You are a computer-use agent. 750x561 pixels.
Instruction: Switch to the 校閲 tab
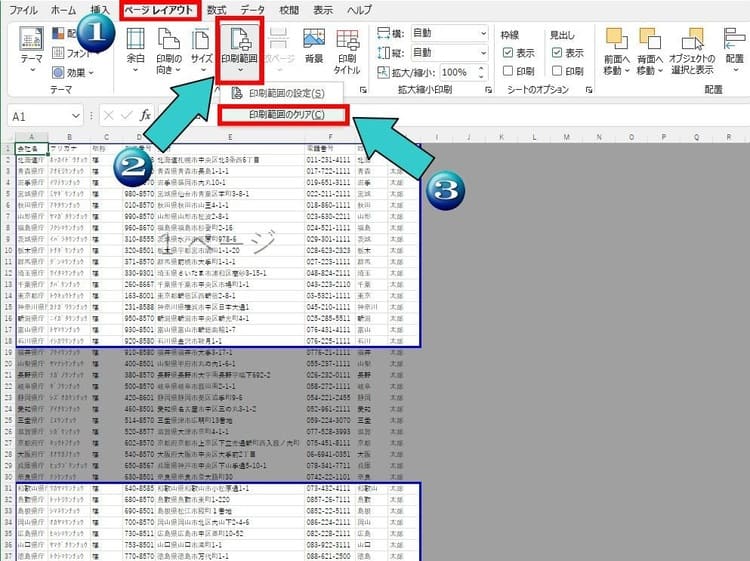tap(288, 10)
